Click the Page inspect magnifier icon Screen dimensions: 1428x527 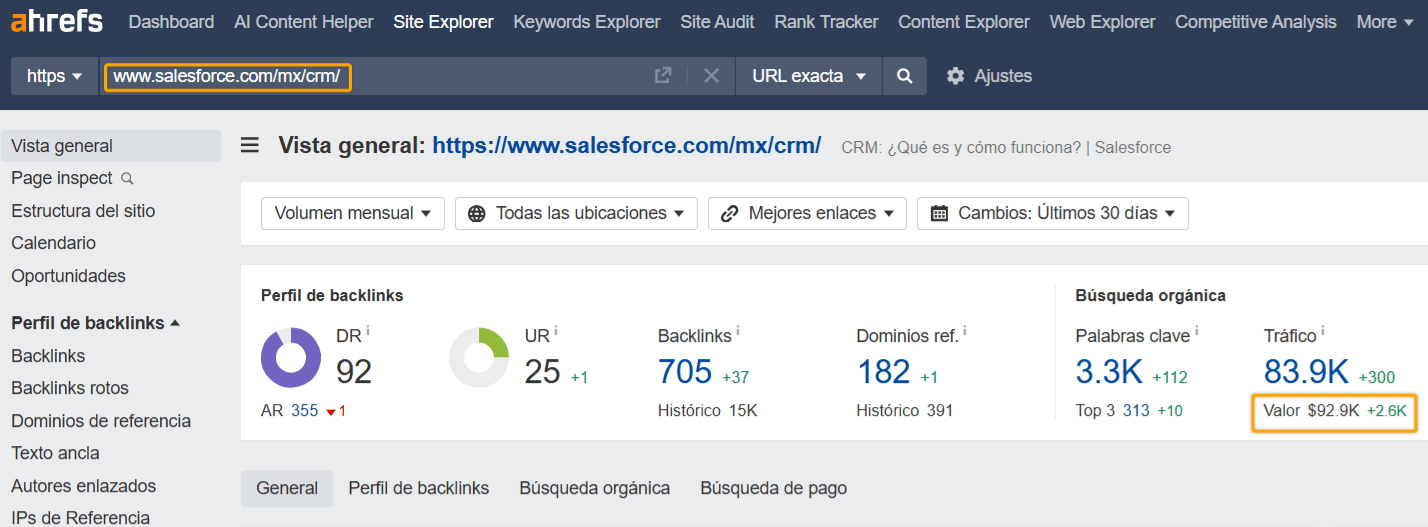point(127,179)
